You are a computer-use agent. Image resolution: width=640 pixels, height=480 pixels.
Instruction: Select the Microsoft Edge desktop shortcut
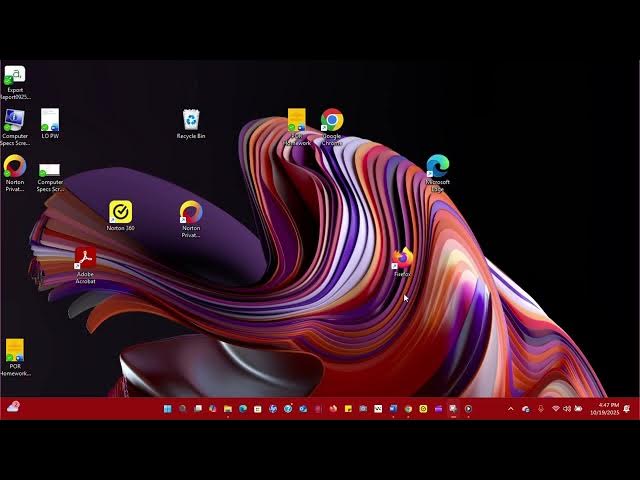[437, 167]
